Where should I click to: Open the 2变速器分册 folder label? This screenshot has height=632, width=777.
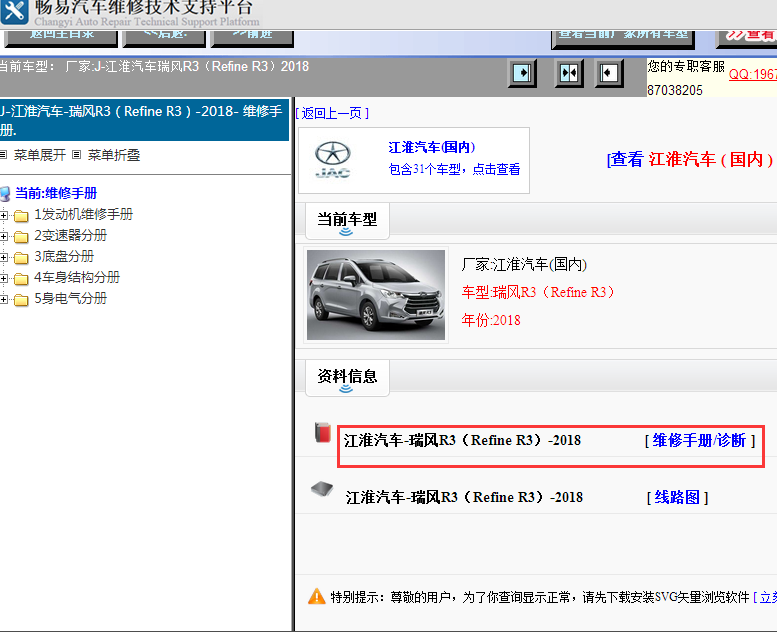click(x=70, y=235)
